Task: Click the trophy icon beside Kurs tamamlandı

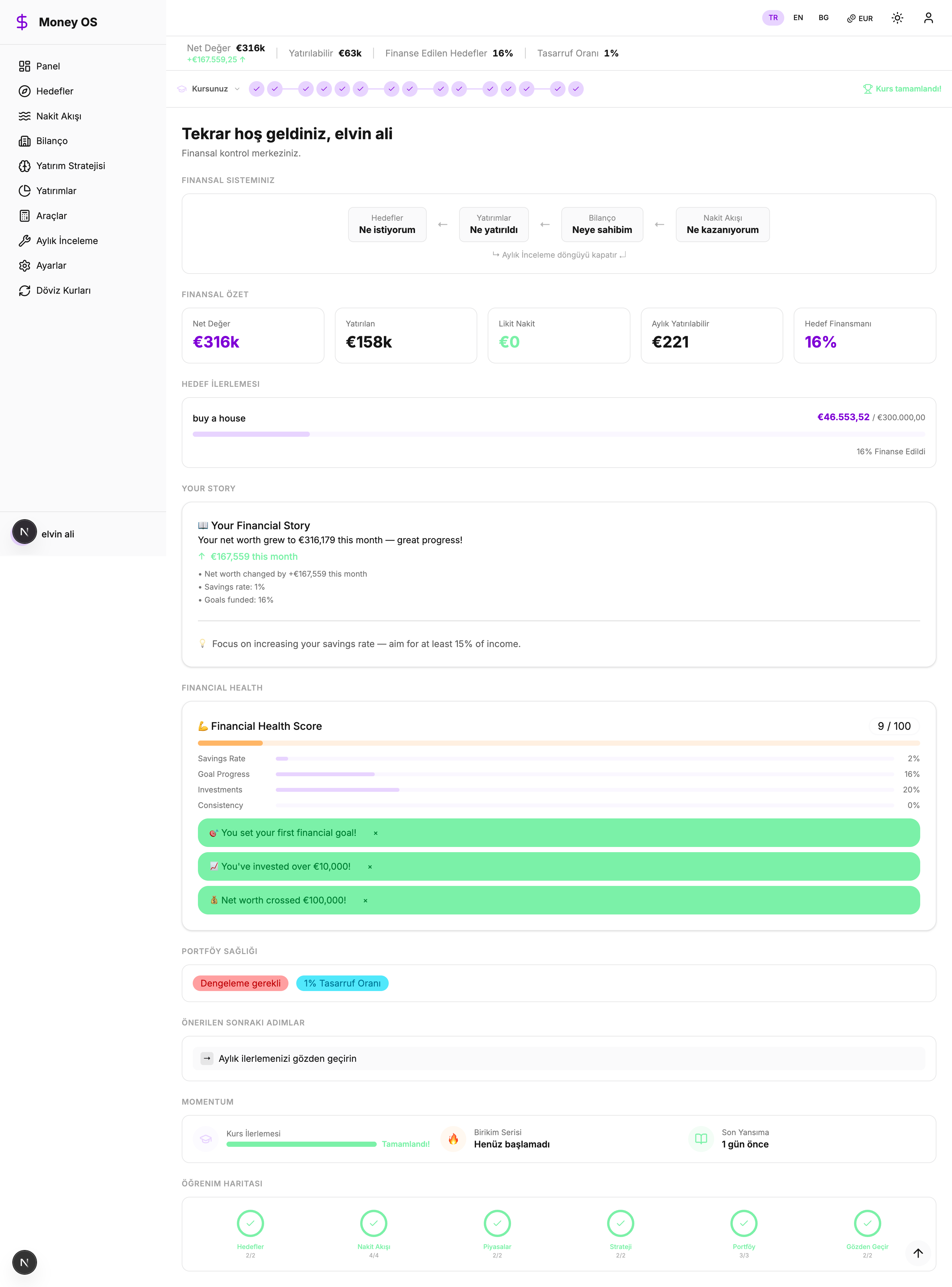Action: tap(867, 89)
